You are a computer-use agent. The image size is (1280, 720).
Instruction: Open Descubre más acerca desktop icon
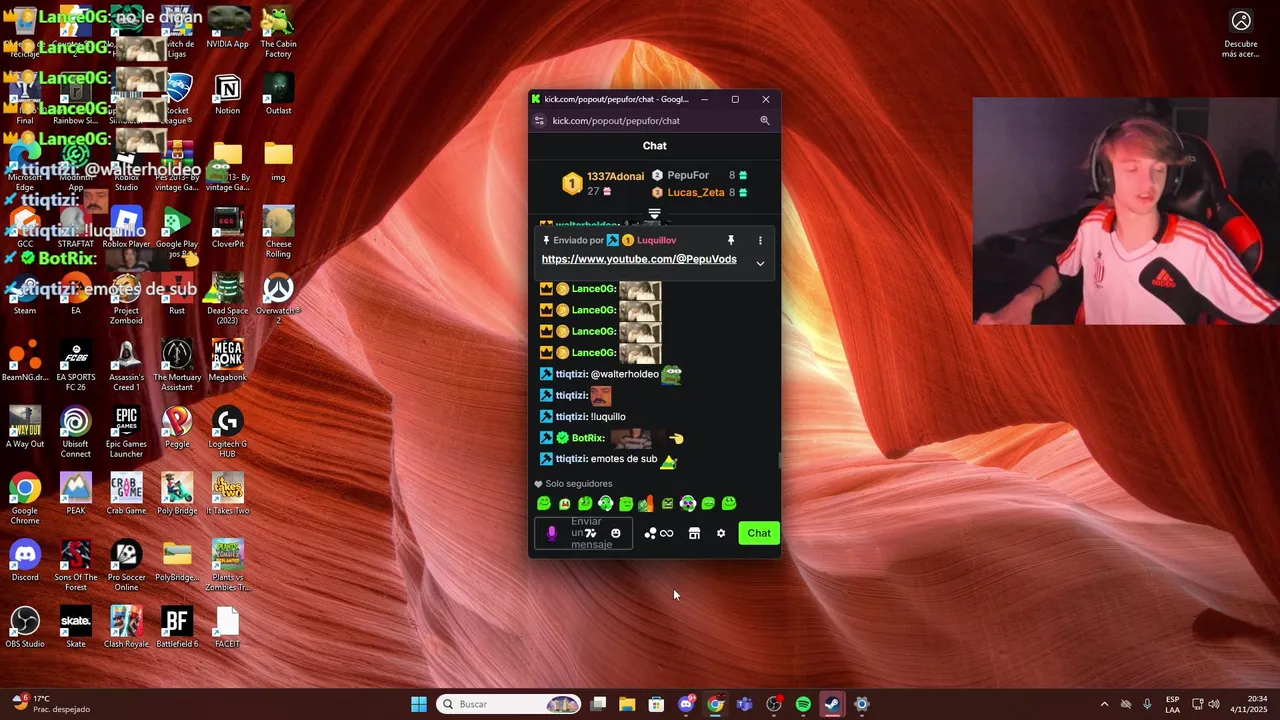tap(1241, 33)
